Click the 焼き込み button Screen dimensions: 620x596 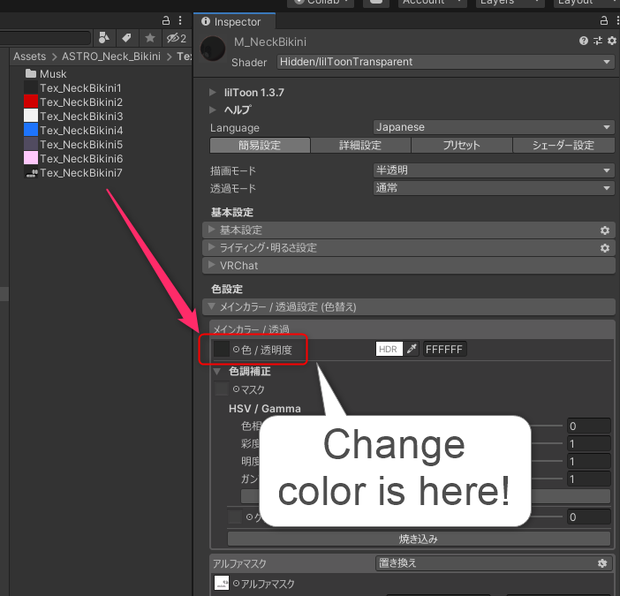tap(419, 539)
